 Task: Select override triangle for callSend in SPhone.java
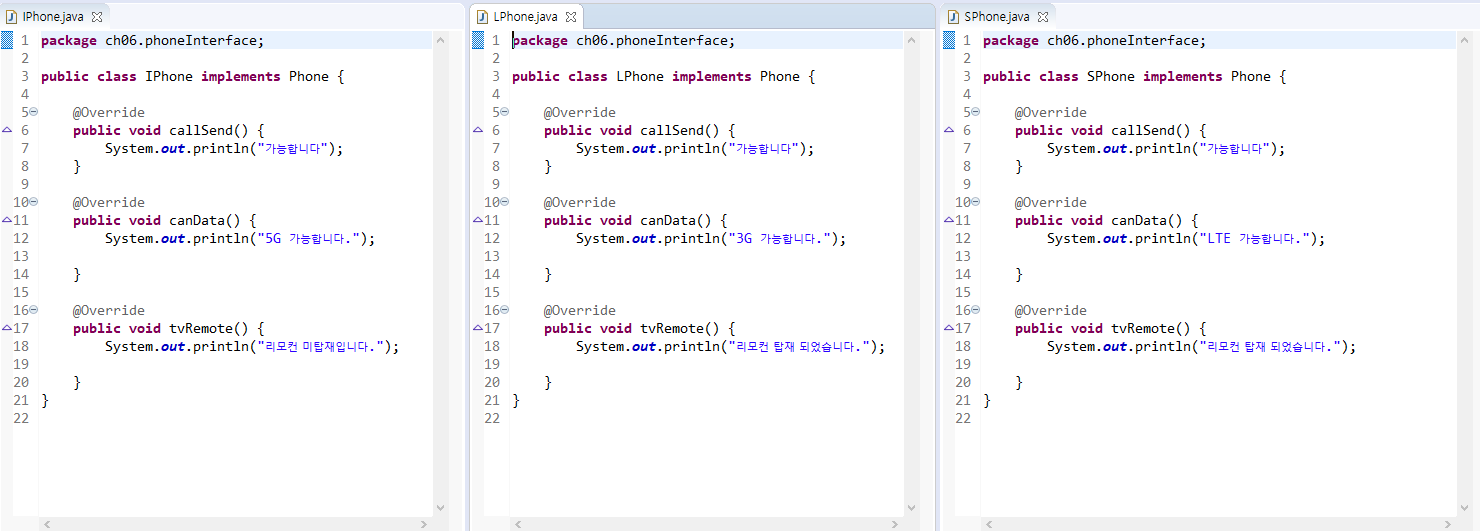click(949, 130)
